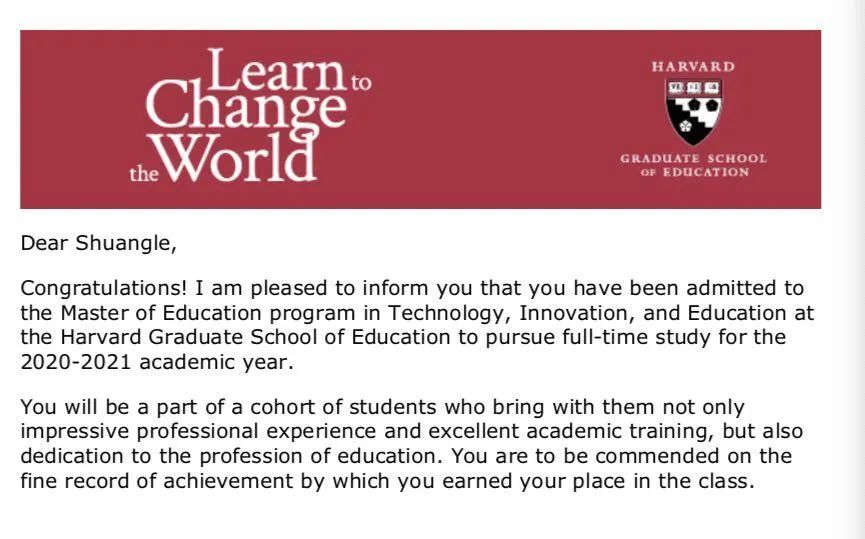Click the Harvard shield logo
This screenshot has height=539, width=865.
pyautogui.click(x=693, y=111)
